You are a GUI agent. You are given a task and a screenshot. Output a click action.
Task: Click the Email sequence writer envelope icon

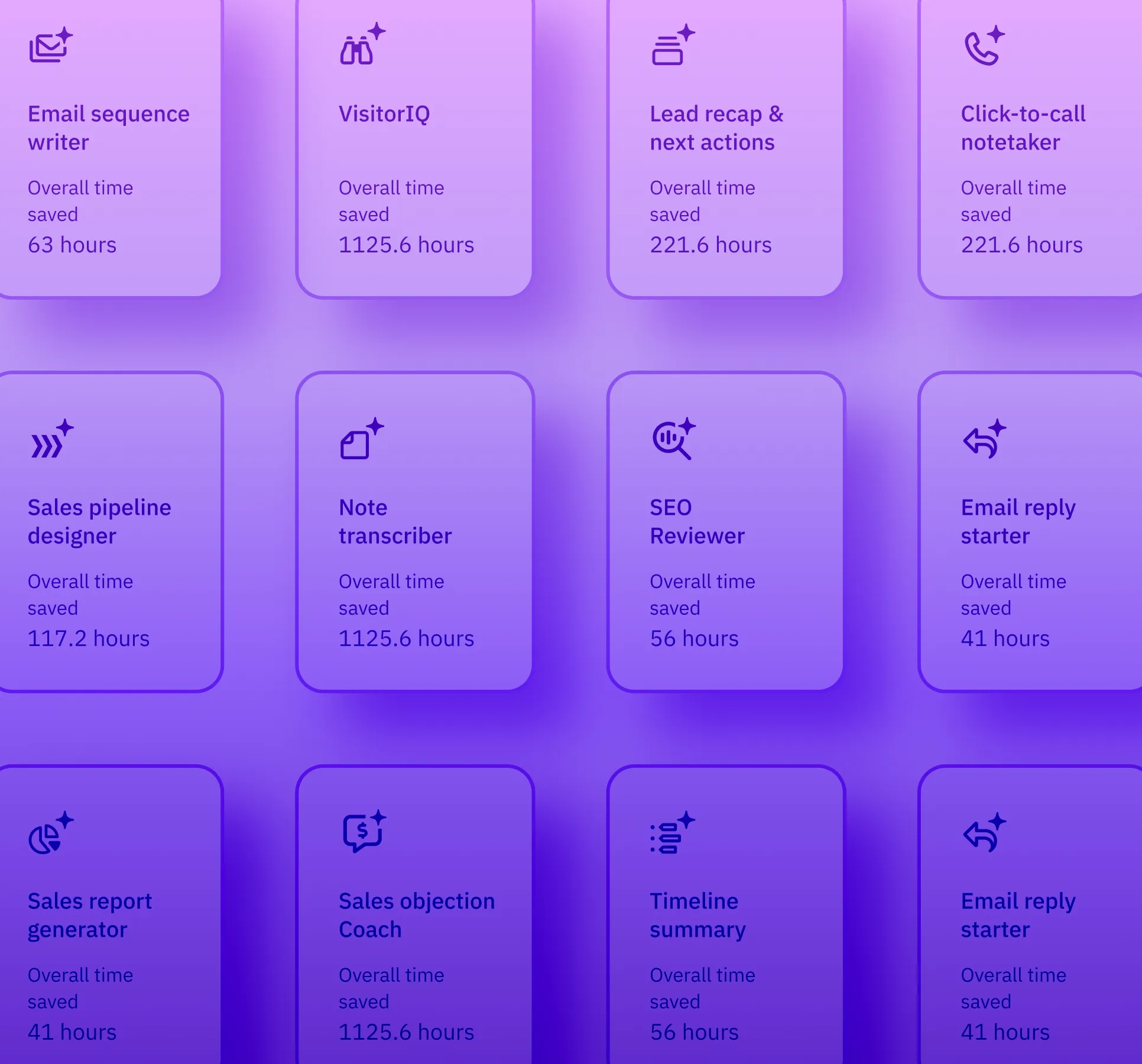(50, 46)
